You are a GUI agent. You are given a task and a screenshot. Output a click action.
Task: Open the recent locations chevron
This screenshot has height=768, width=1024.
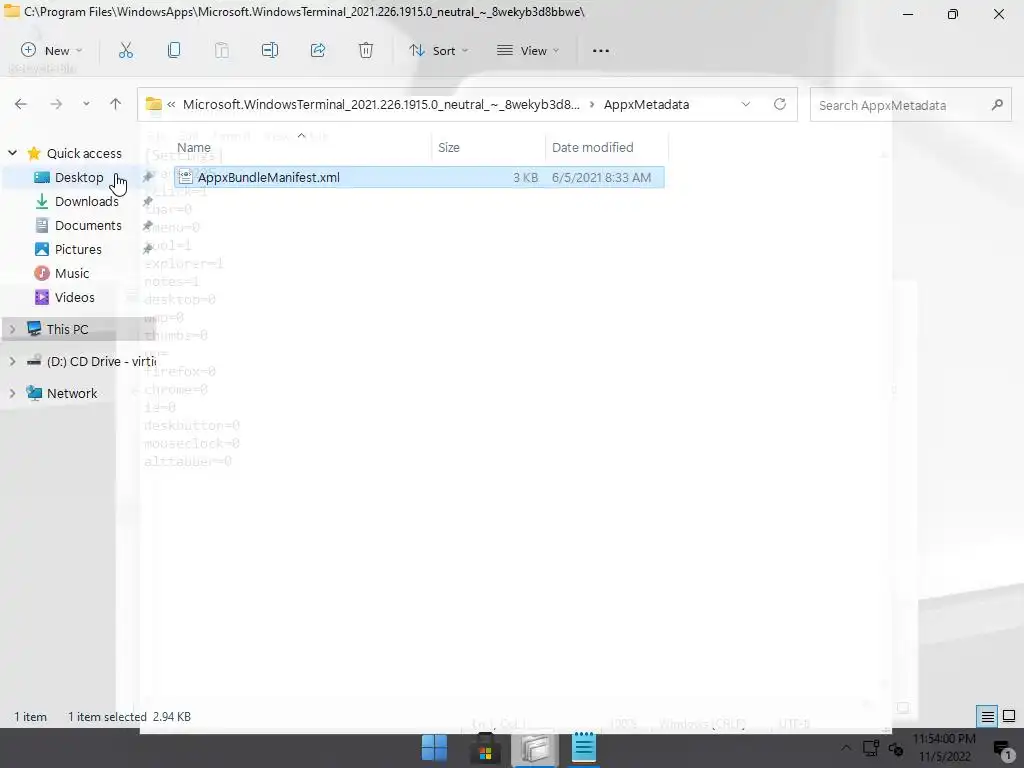86,104
